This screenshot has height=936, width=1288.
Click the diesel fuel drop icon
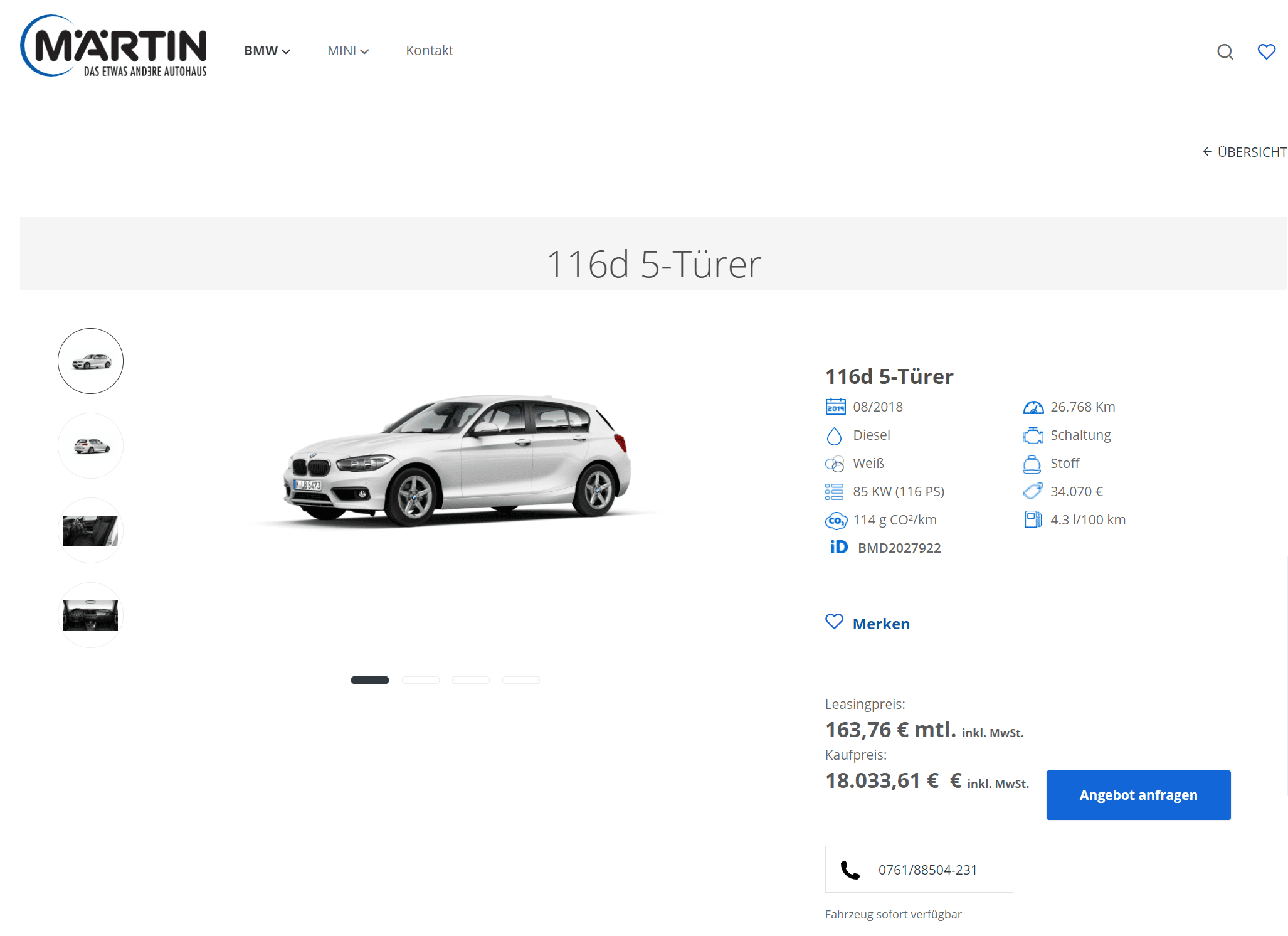[834, 435]
